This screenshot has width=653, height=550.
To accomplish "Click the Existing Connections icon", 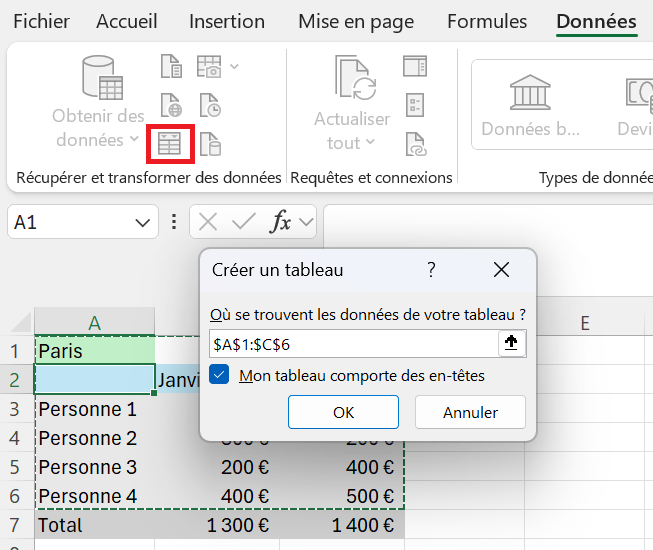I will [x=209, y=145].
